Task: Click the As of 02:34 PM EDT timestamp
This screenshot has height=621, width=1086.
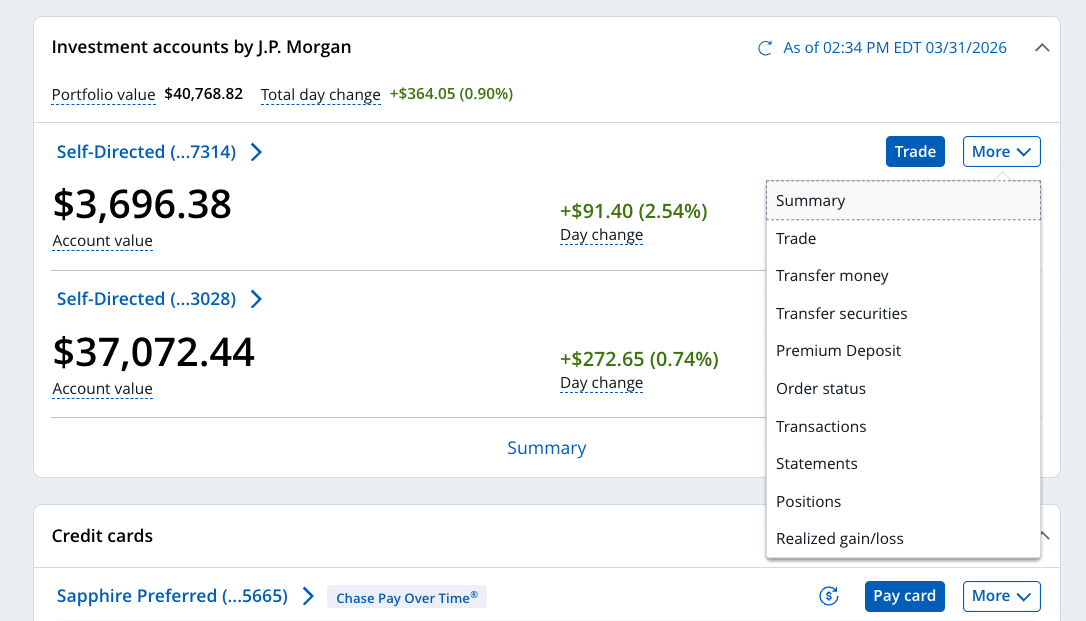Action: pyautogui.click(x=895, y=48)
